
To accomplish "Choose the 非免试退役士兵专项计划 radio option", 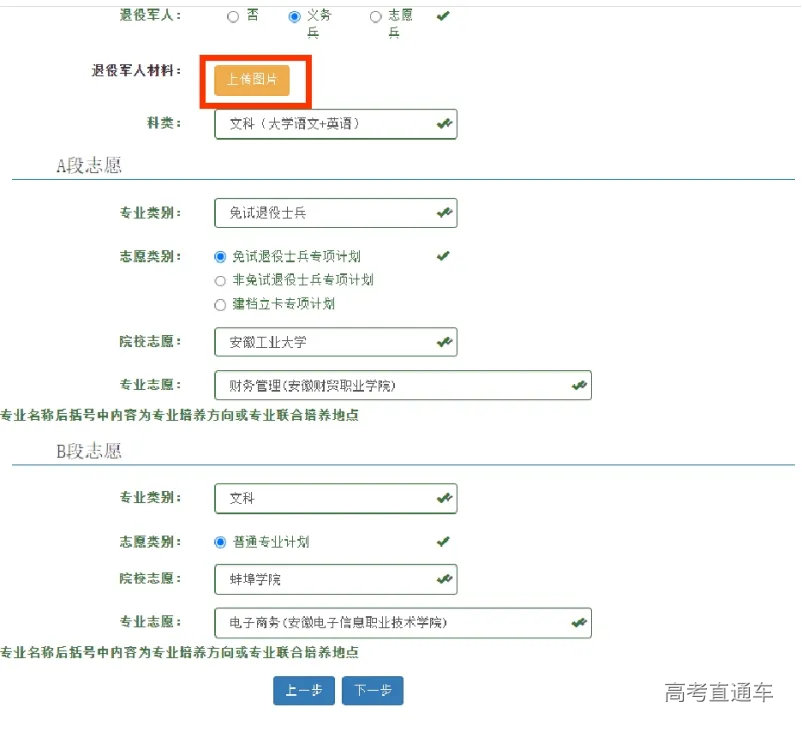I will 220,281.
